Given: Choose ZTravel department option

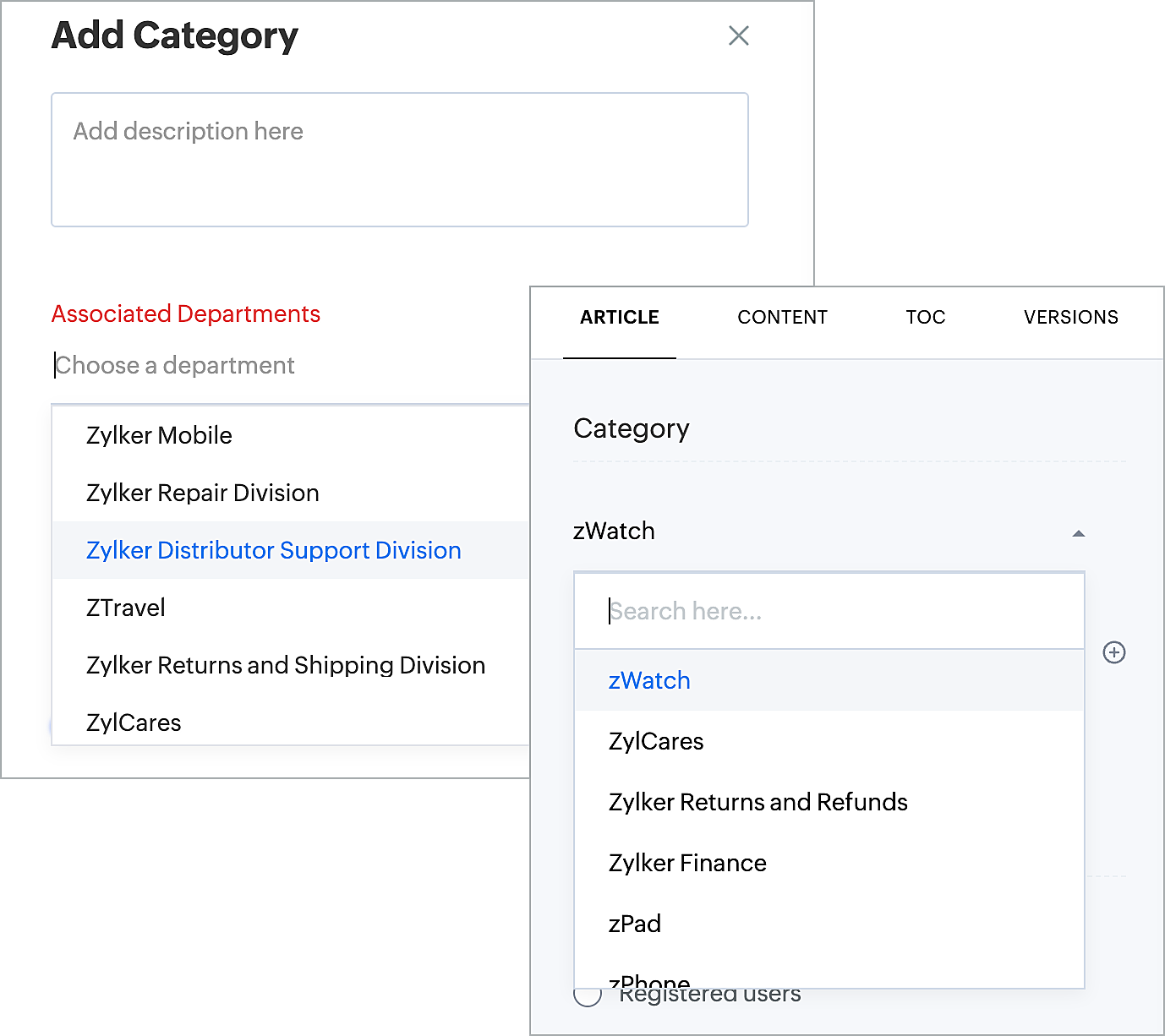Looking at the screenshot, I should (x=126, y=608).
